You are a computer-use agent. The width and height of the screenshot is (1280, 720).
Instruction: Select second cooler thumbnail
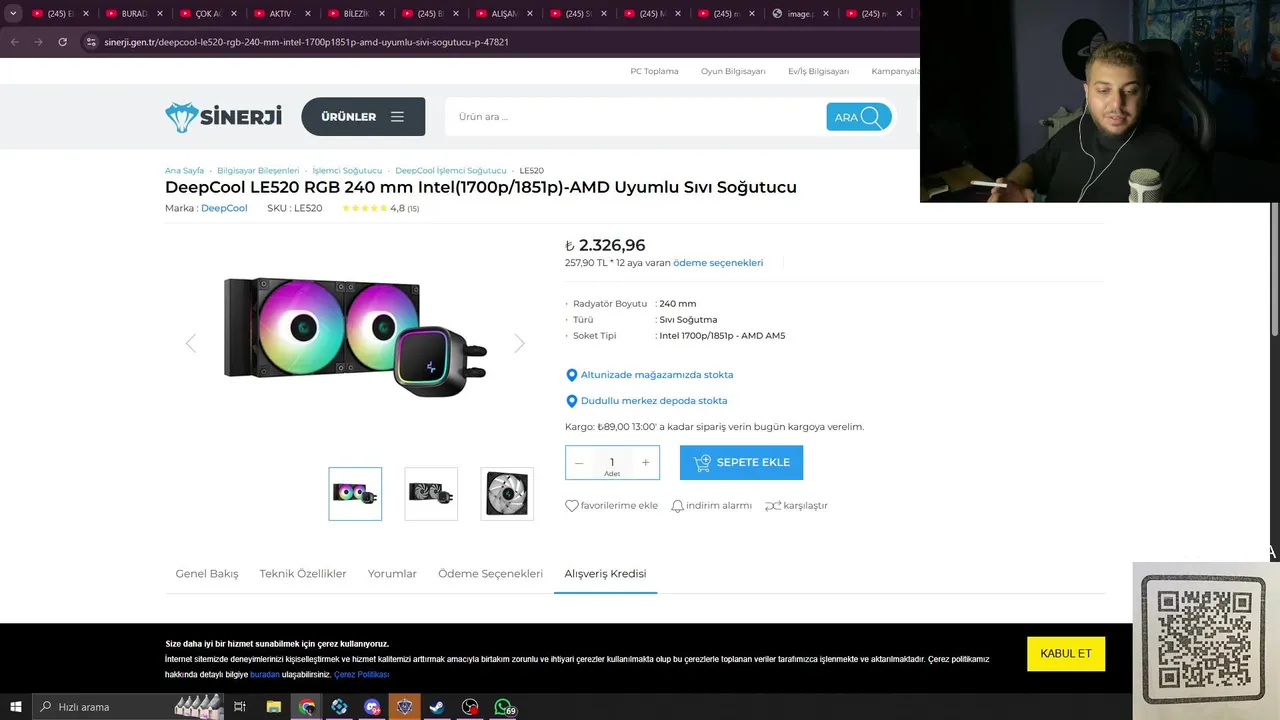point(431,494)
